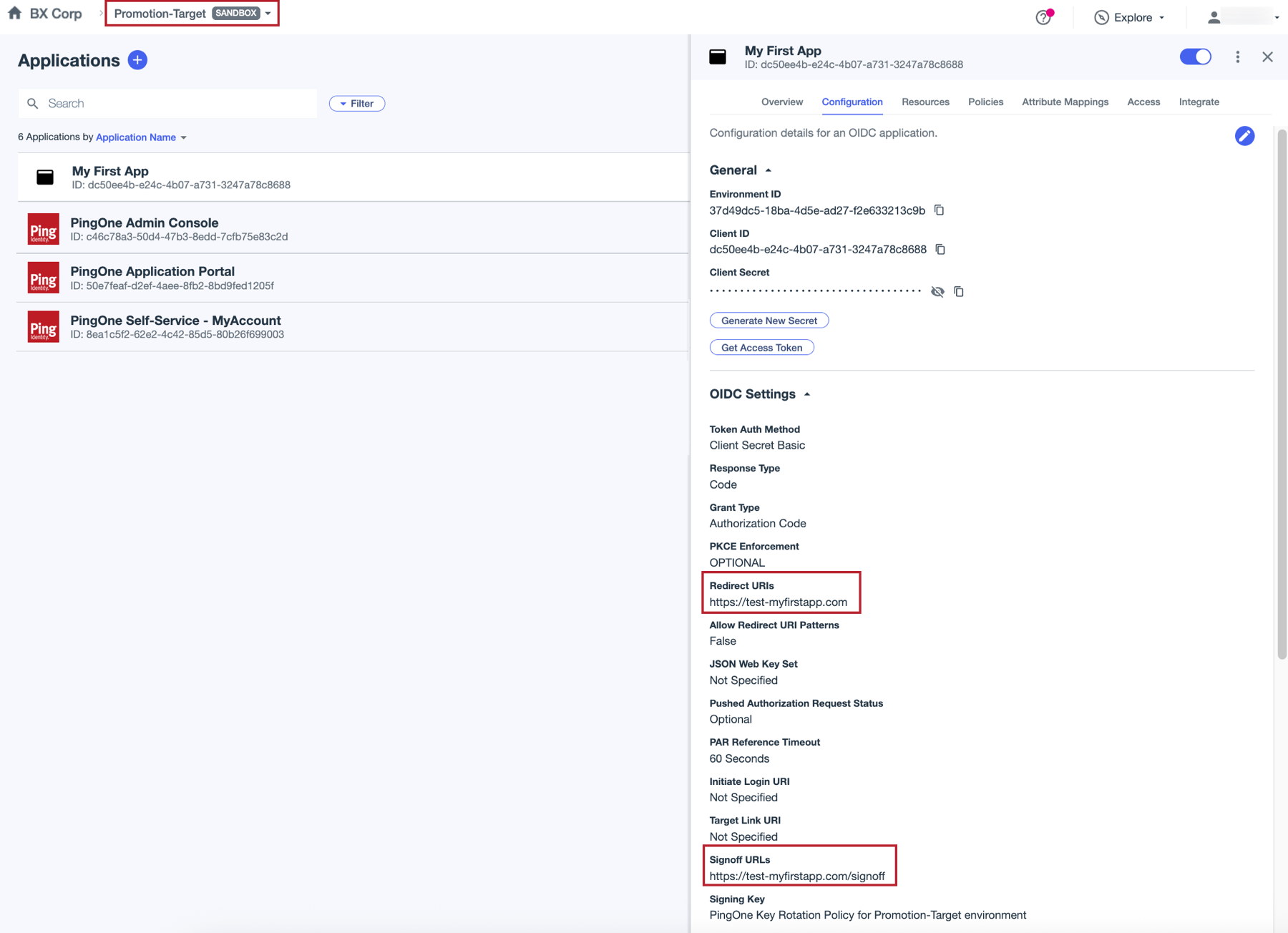
Task: Close the My First App details panel
Action: point(1267,57)
